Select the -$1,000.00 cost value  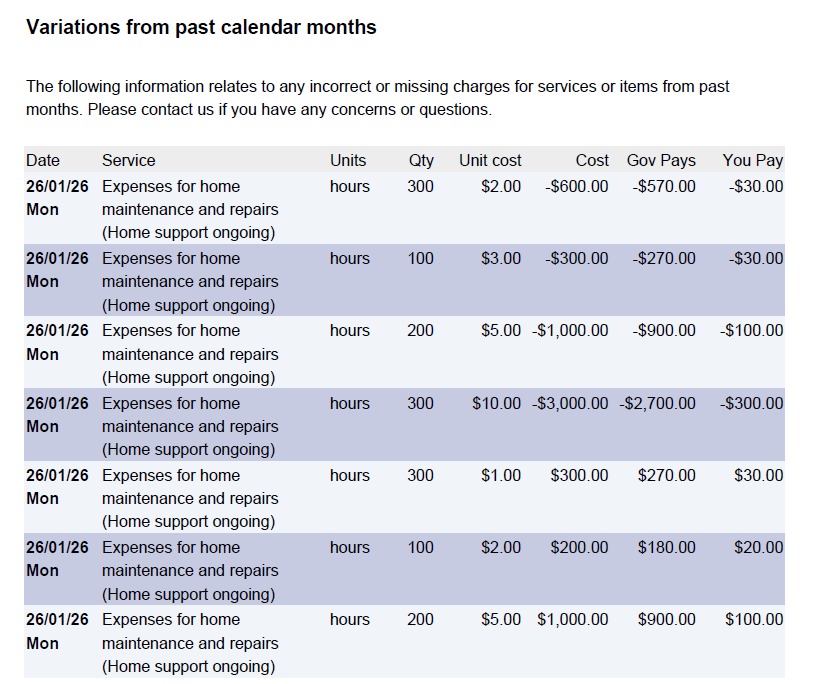571,330
